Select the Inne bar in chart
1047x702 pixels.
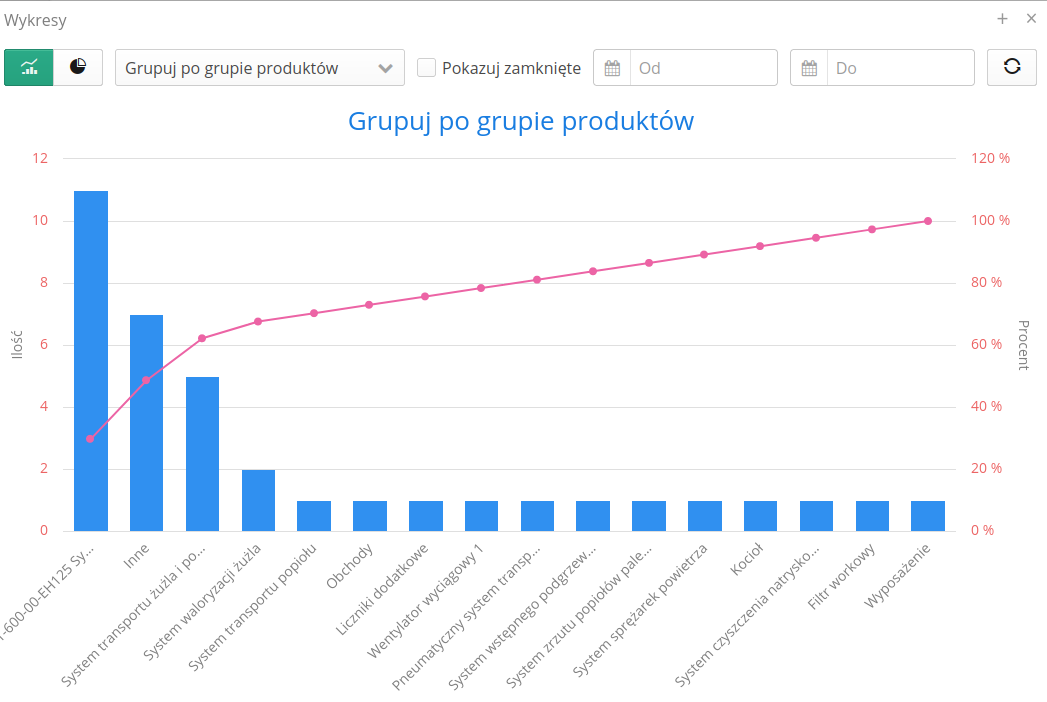click(146, 422)
